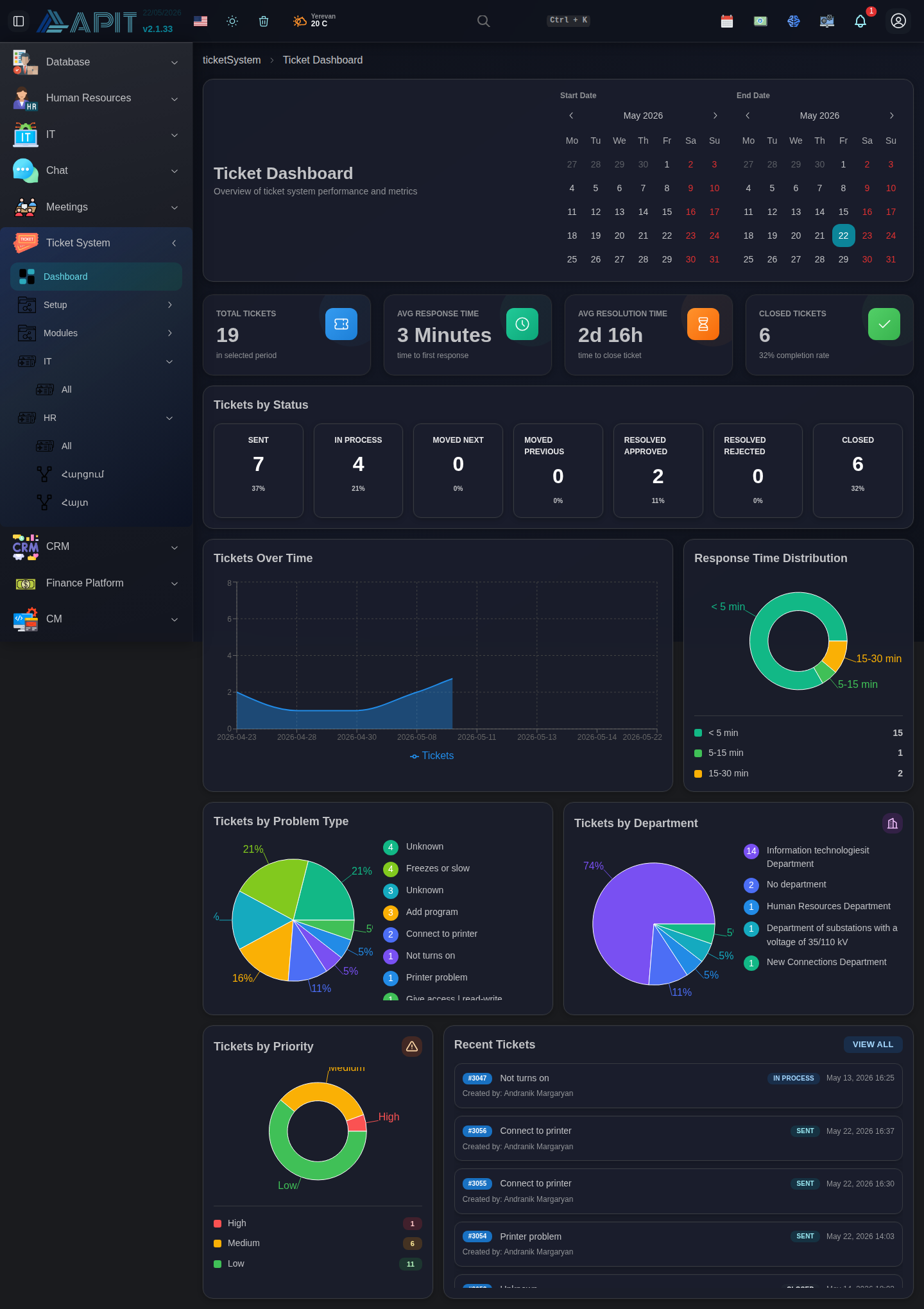Image resolution: width=924 pixels, height=1309 pixels.
Task: Expand the Database menu
Action: (96, 62)
